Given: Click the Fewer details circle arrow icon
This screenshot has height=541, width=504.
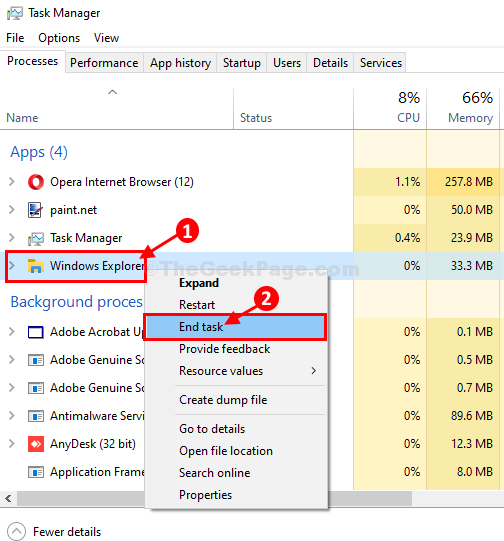Looking at the screenshot, I should (16, 532).
